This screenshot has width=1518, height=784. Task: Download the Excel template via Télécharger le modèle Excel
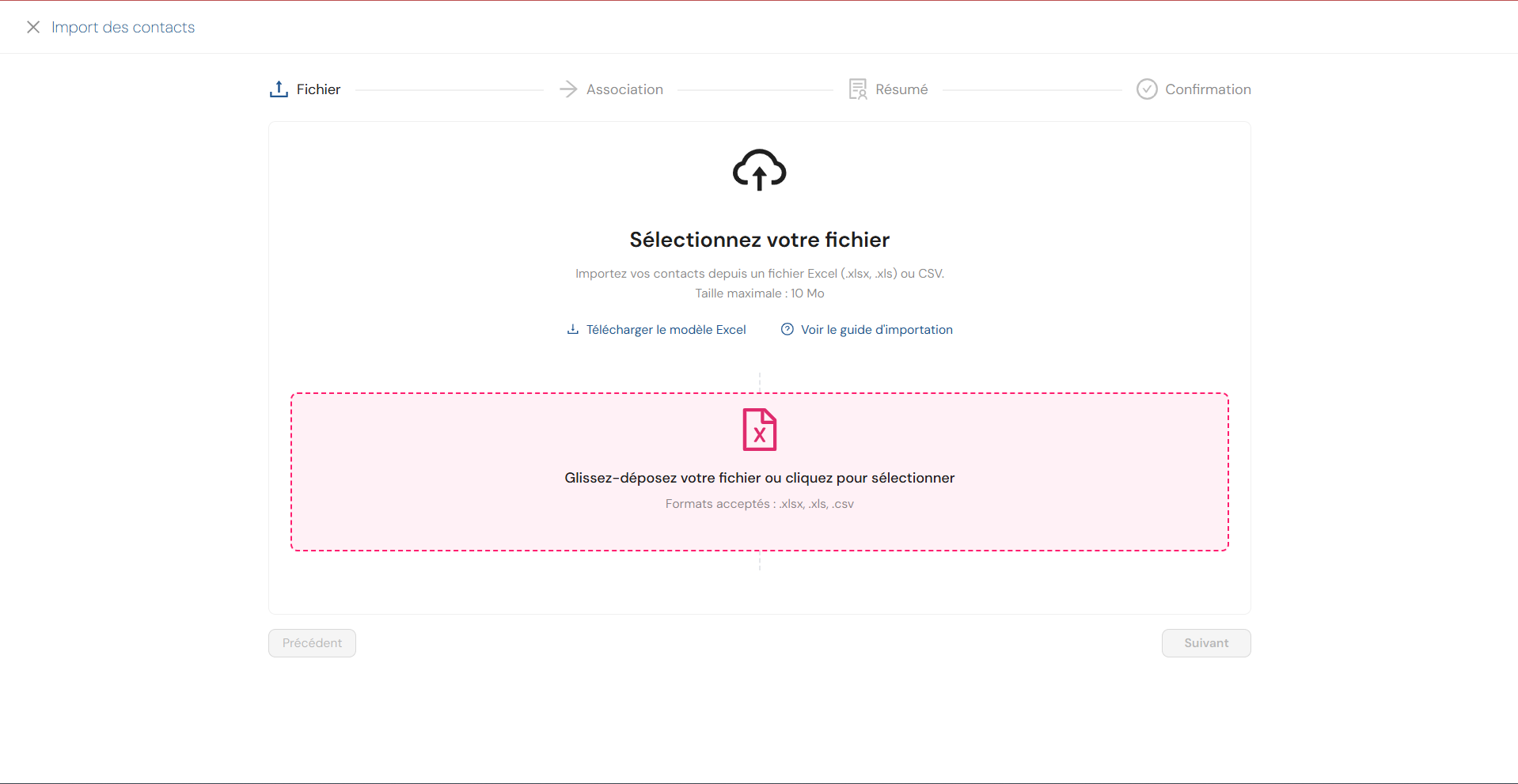pos(666,330)
